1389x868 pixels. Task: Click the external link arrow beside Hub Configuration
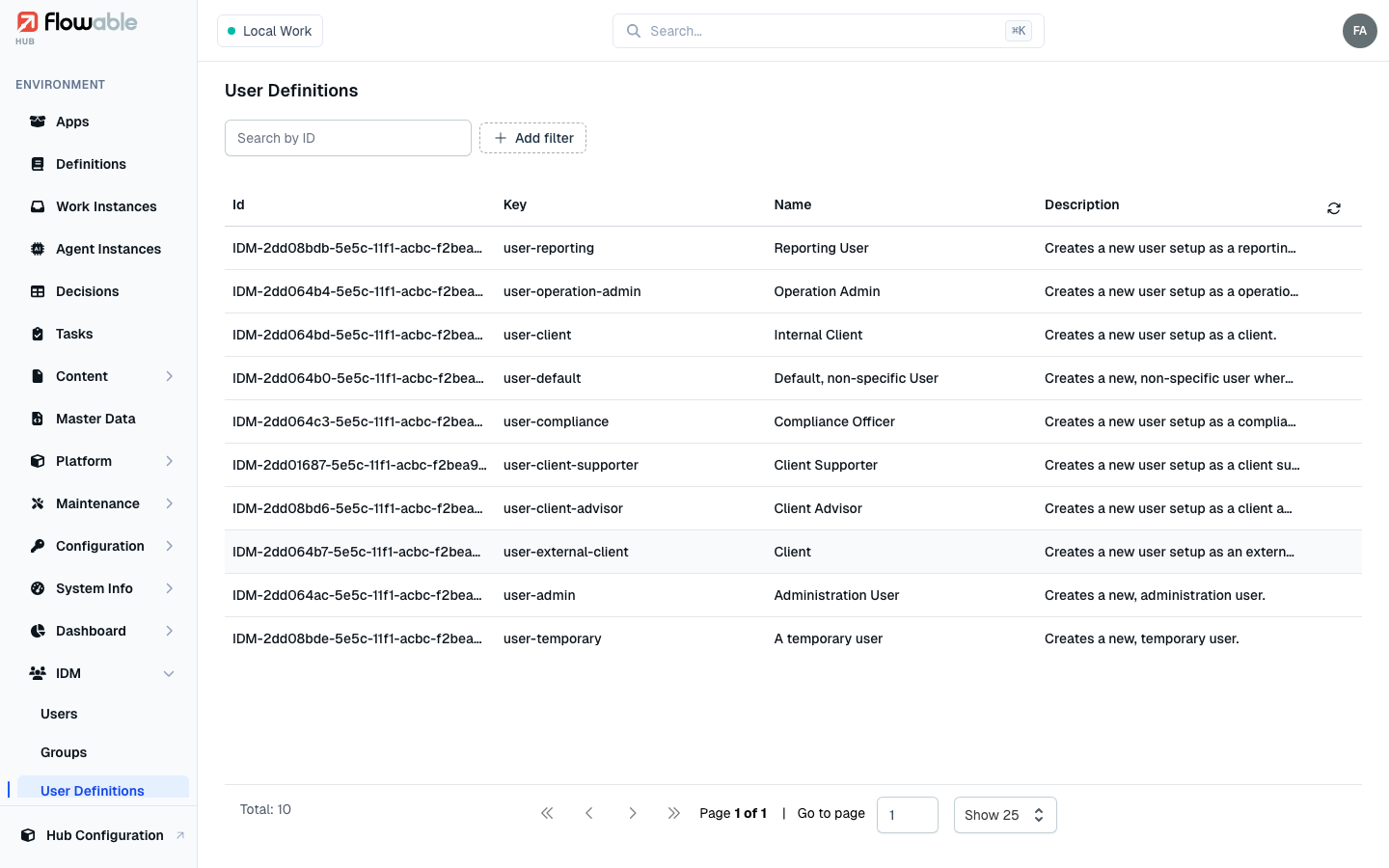[180, 835]
